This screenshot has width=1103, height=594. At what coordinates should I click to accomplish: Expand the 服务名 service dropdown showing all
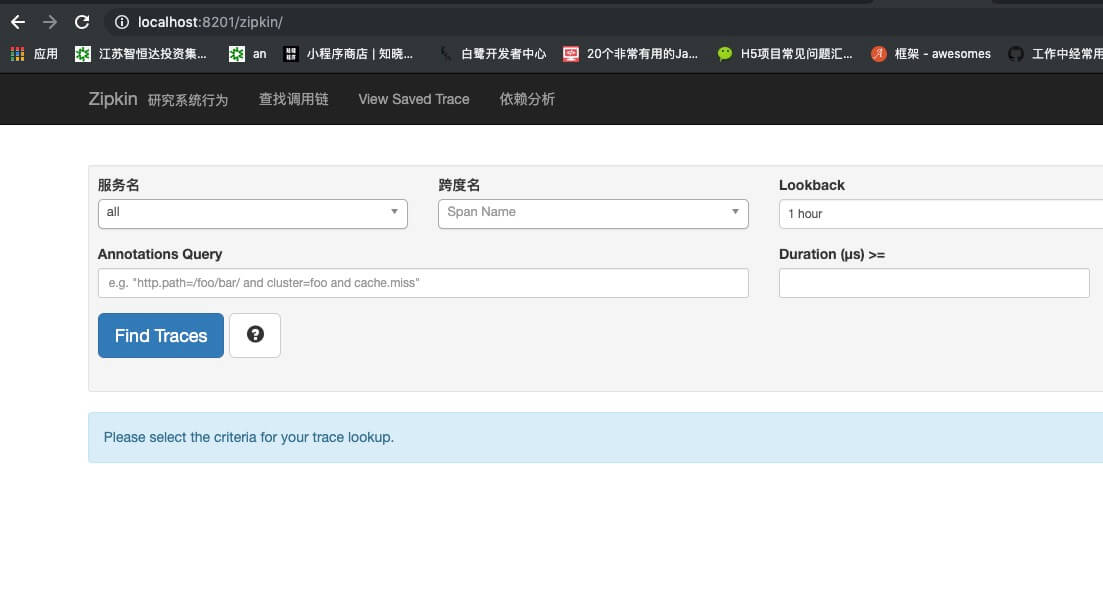point(253,213)
